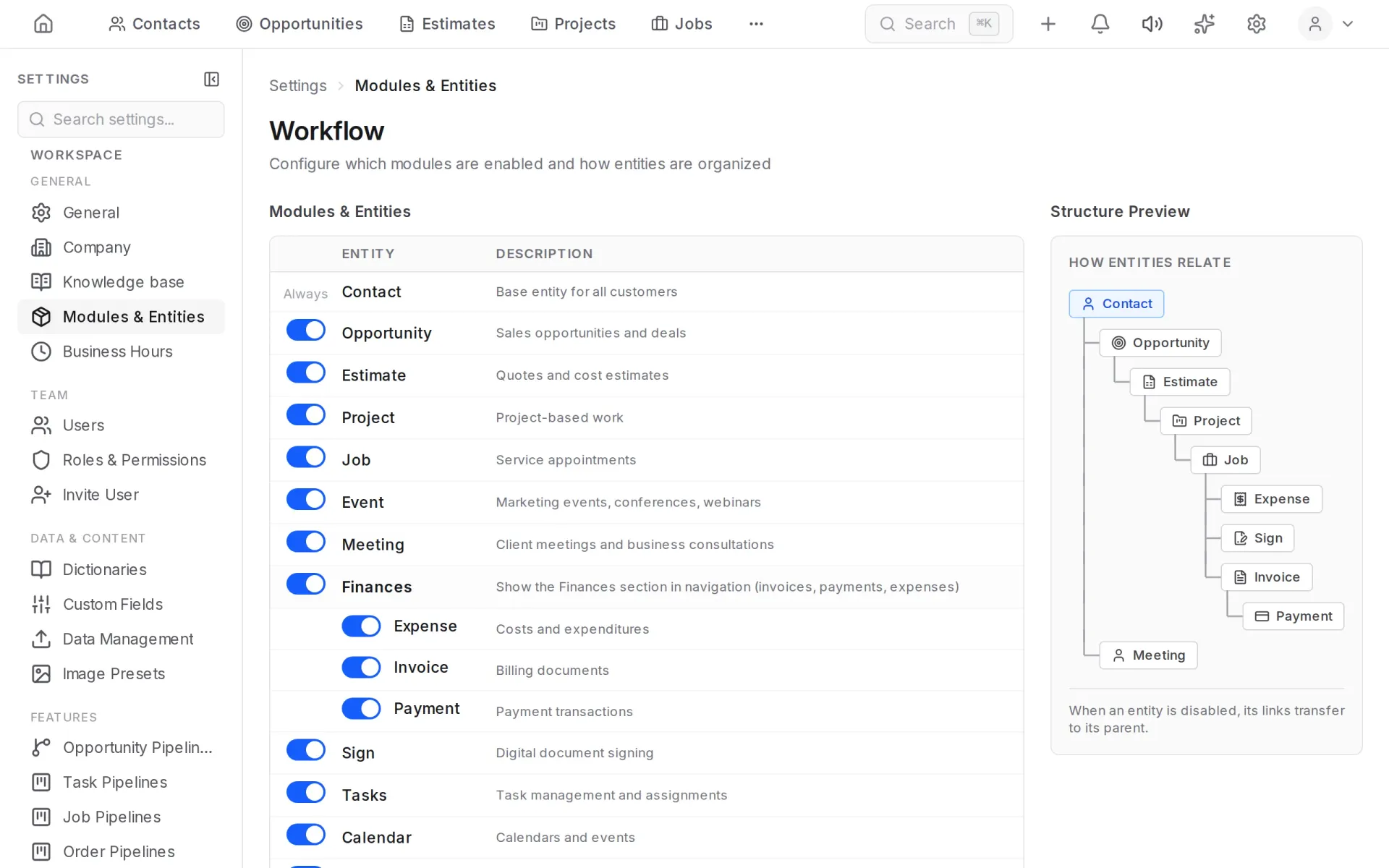Collapse the settings sidebar panel icon

tap(211, 79)
